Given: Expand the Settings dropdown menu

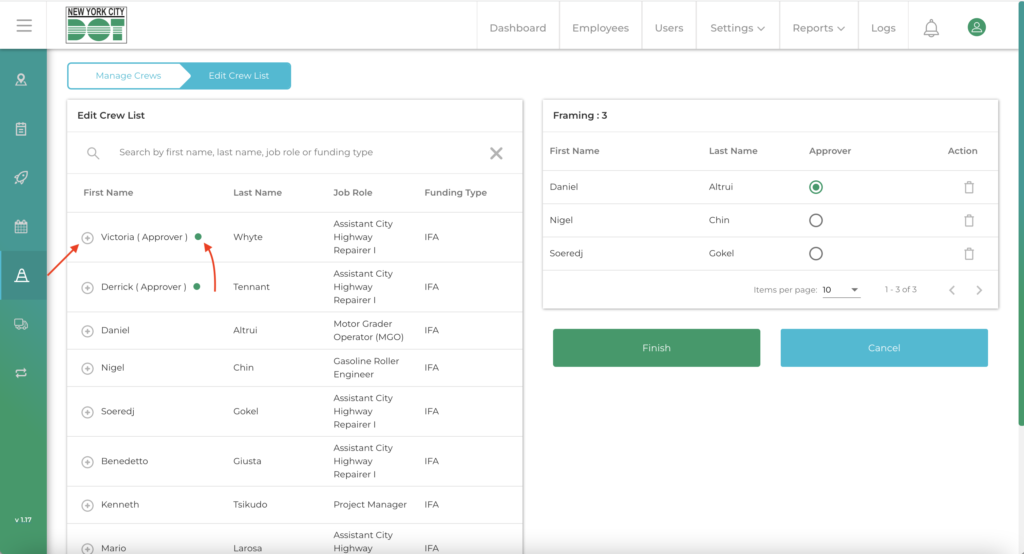Looking at the screenshot, I should pos(737,28).
